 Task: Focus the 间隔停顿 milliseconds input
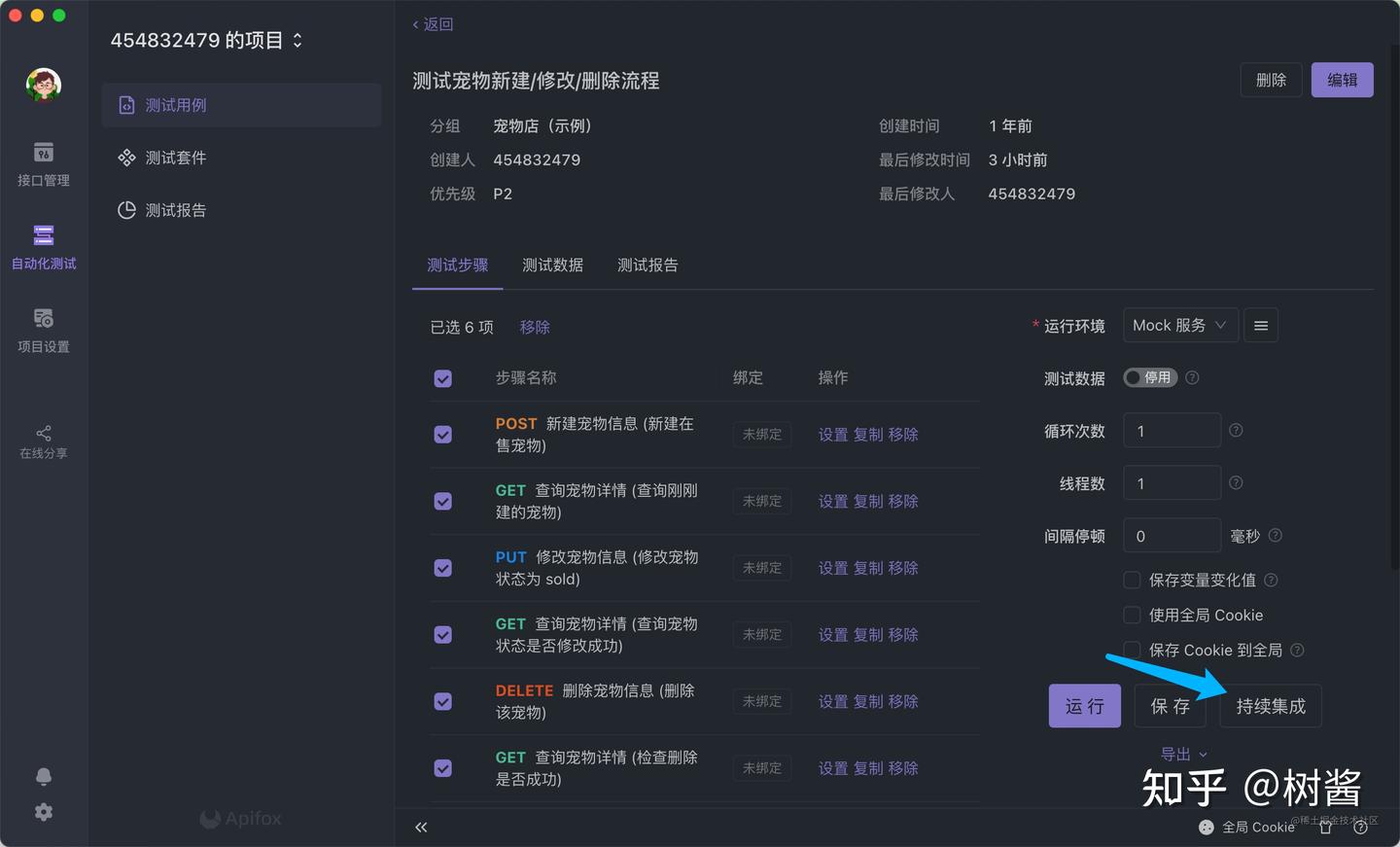click(x=1172, y=535)
